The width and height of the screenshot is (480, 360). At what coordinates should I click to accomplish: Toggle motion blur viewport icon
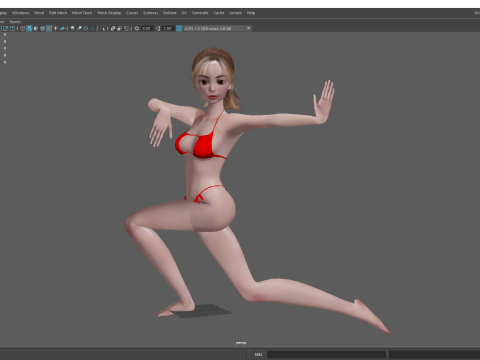pos(79,28)
